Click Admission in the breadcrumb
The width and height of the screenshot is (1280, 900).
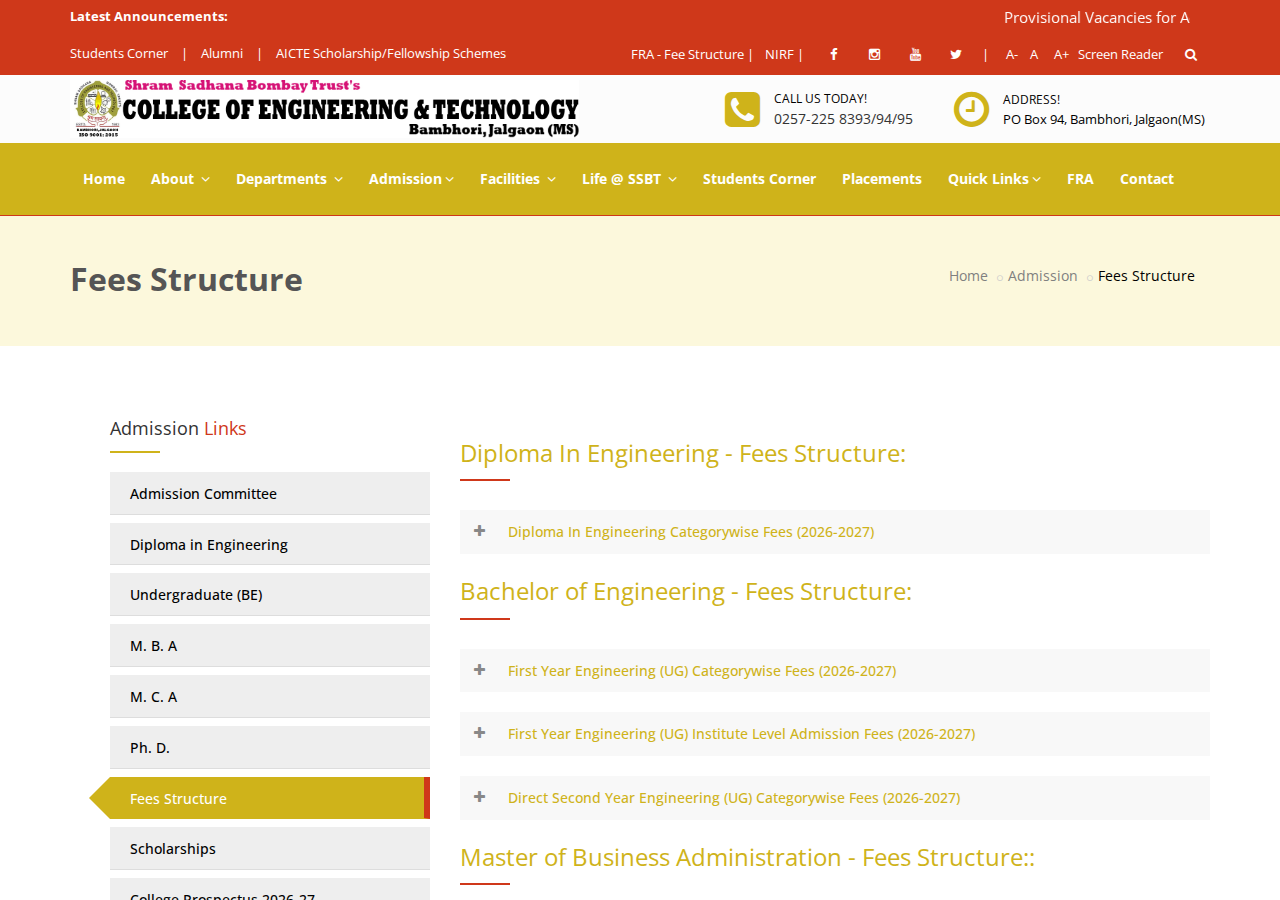[1043, 276]
